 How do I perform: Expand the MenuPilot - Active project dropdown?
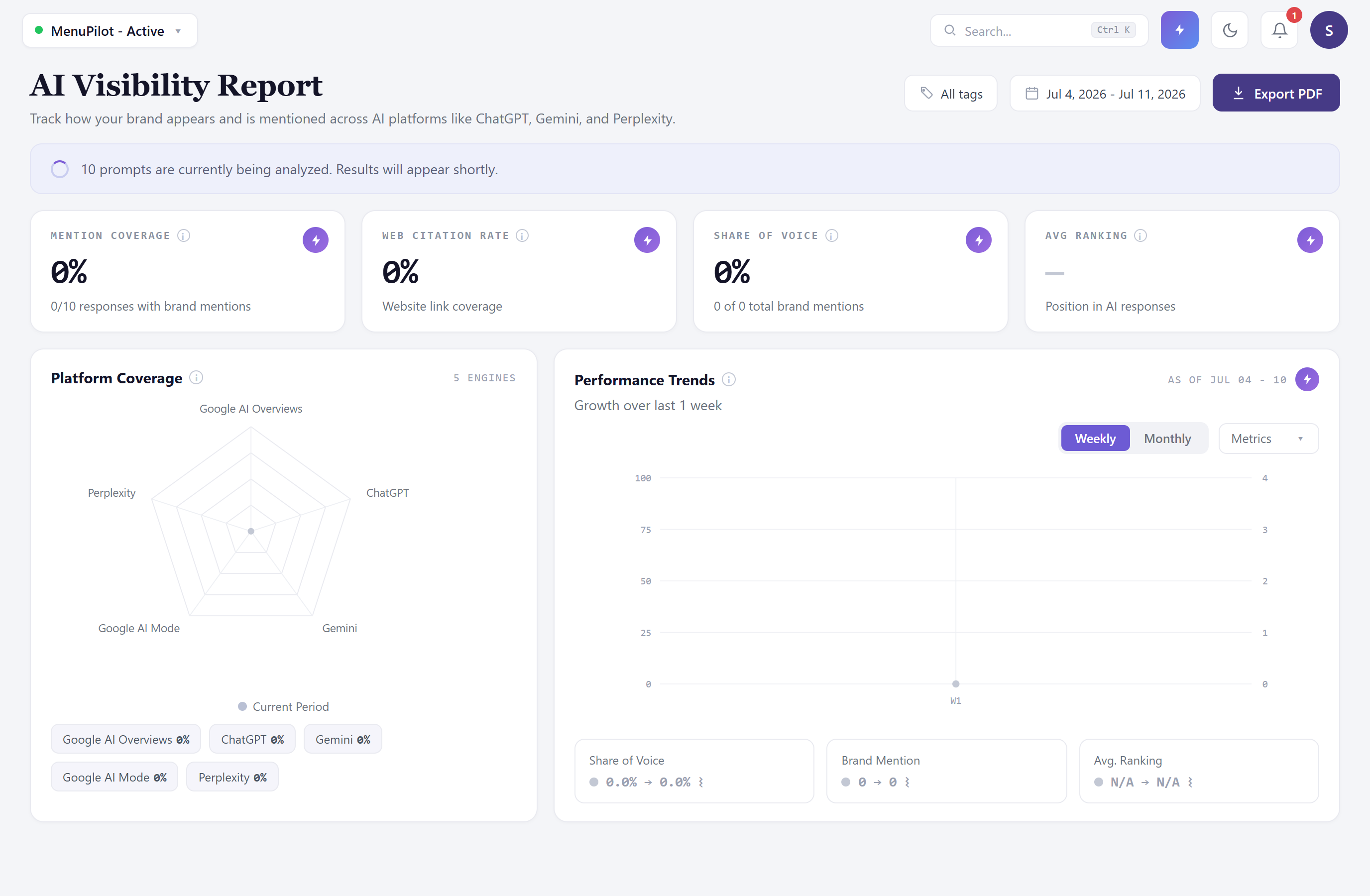click(110, 30)
